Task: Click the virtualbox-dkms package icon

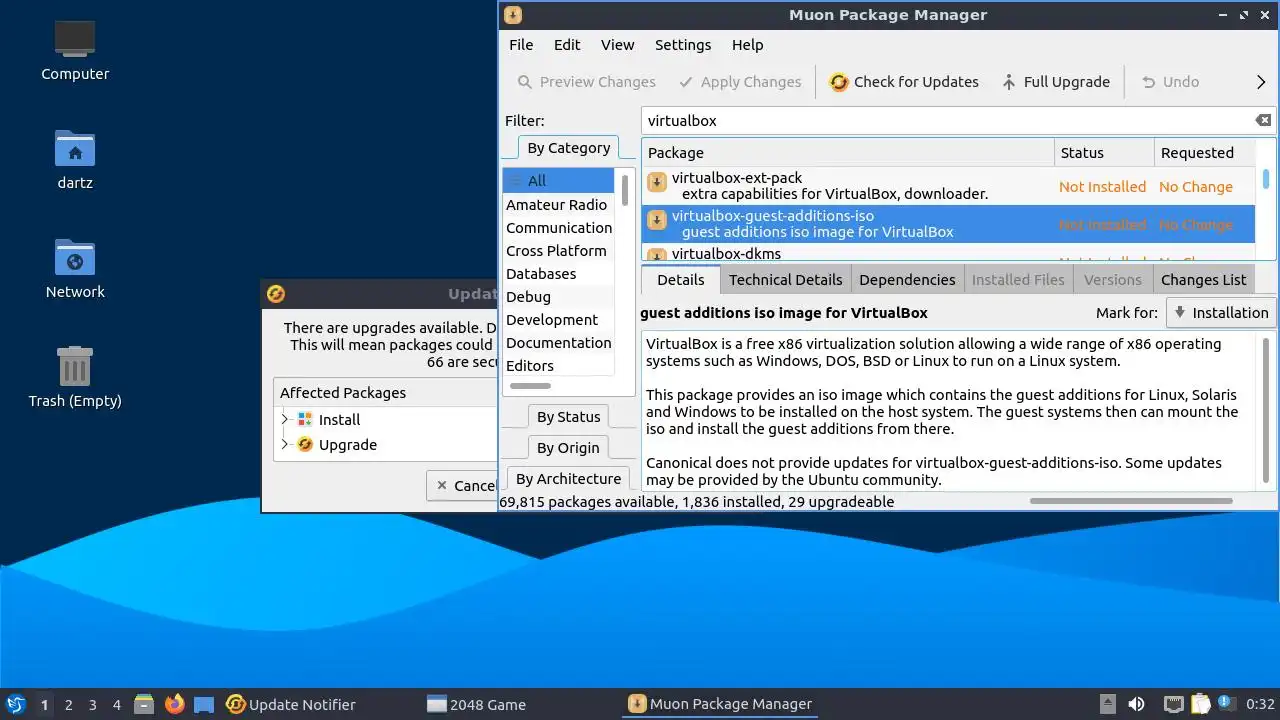Action: 657,256
